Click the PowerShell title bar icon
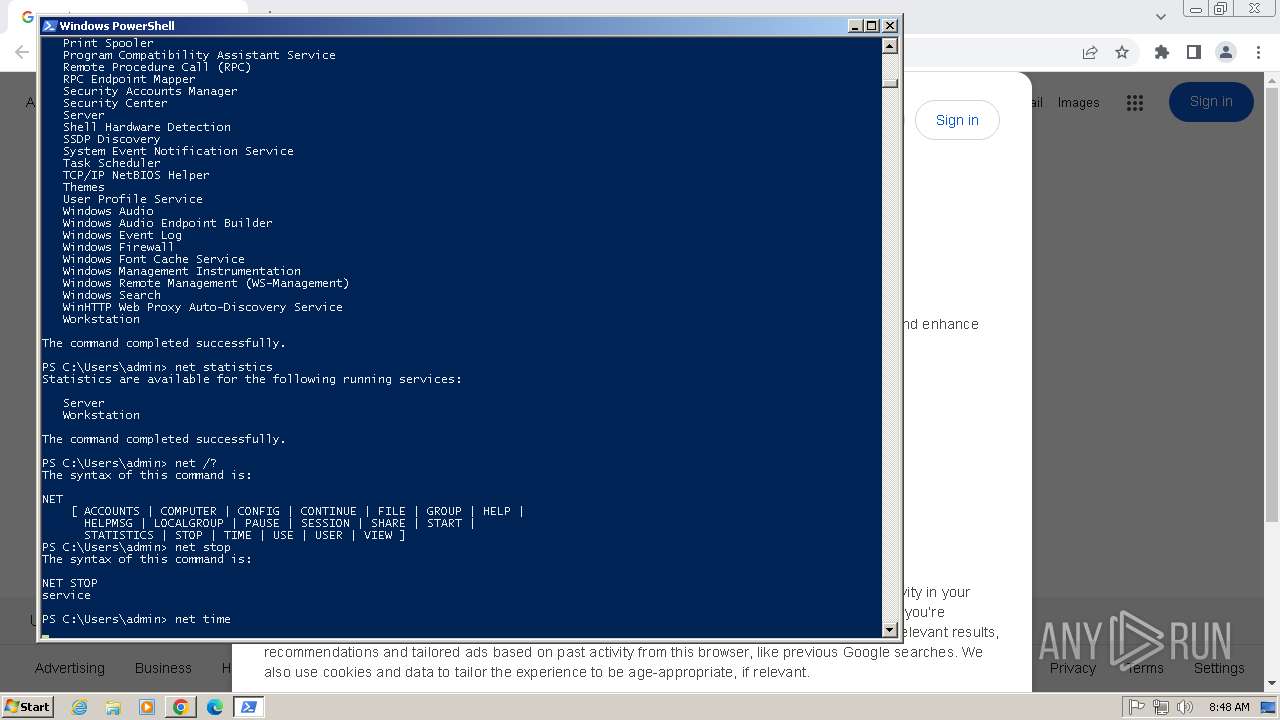Image resolution: width=1280 pixels, height=720 pixels. pyautogui.click(x=49, y=26)
